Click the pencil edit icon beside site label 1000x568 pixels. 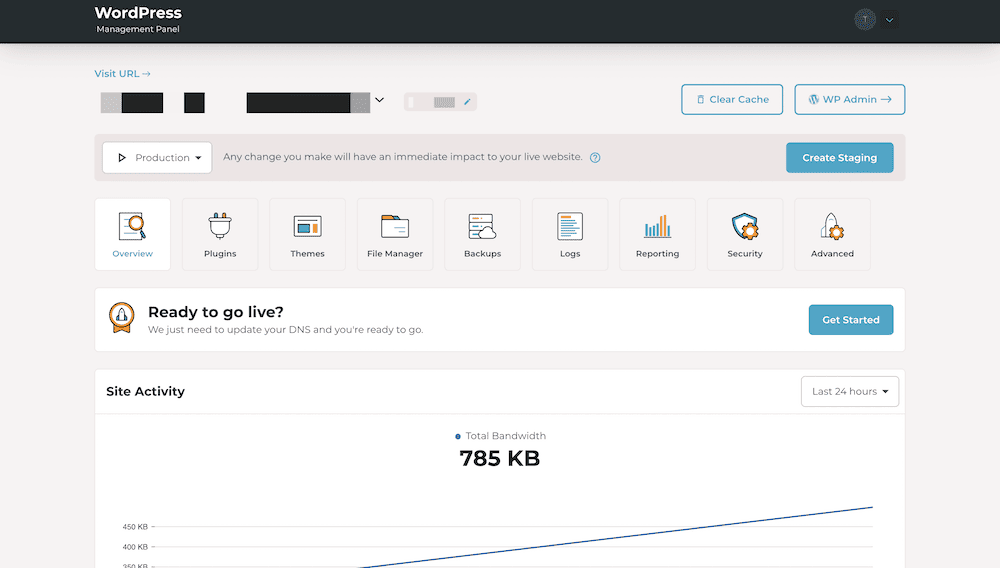pyautogui.click(x=467, y=102)
